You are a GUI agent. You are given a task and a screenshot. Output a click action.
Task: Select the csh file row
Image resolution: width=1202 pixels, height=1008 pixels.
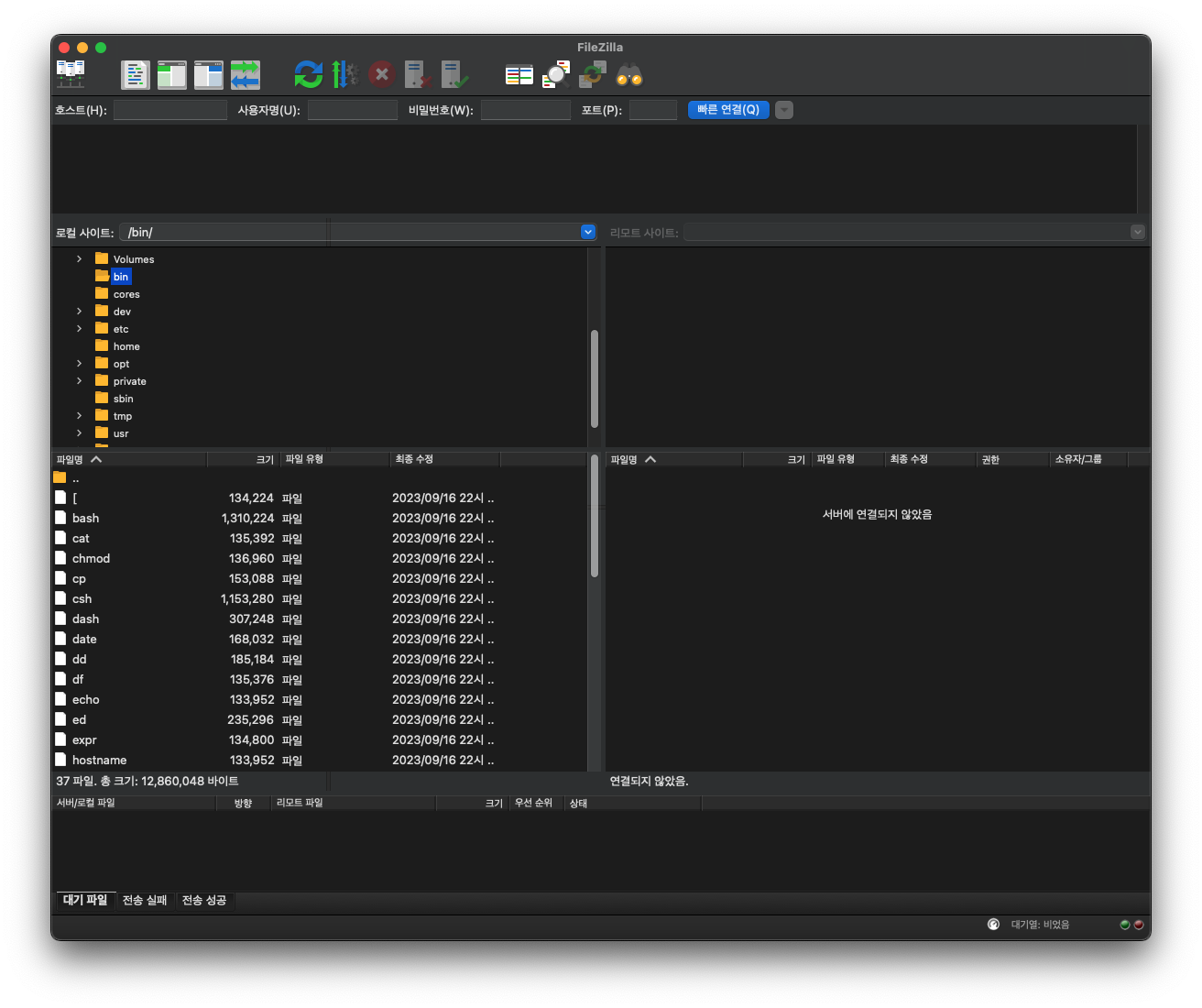[x=319, y=599]
